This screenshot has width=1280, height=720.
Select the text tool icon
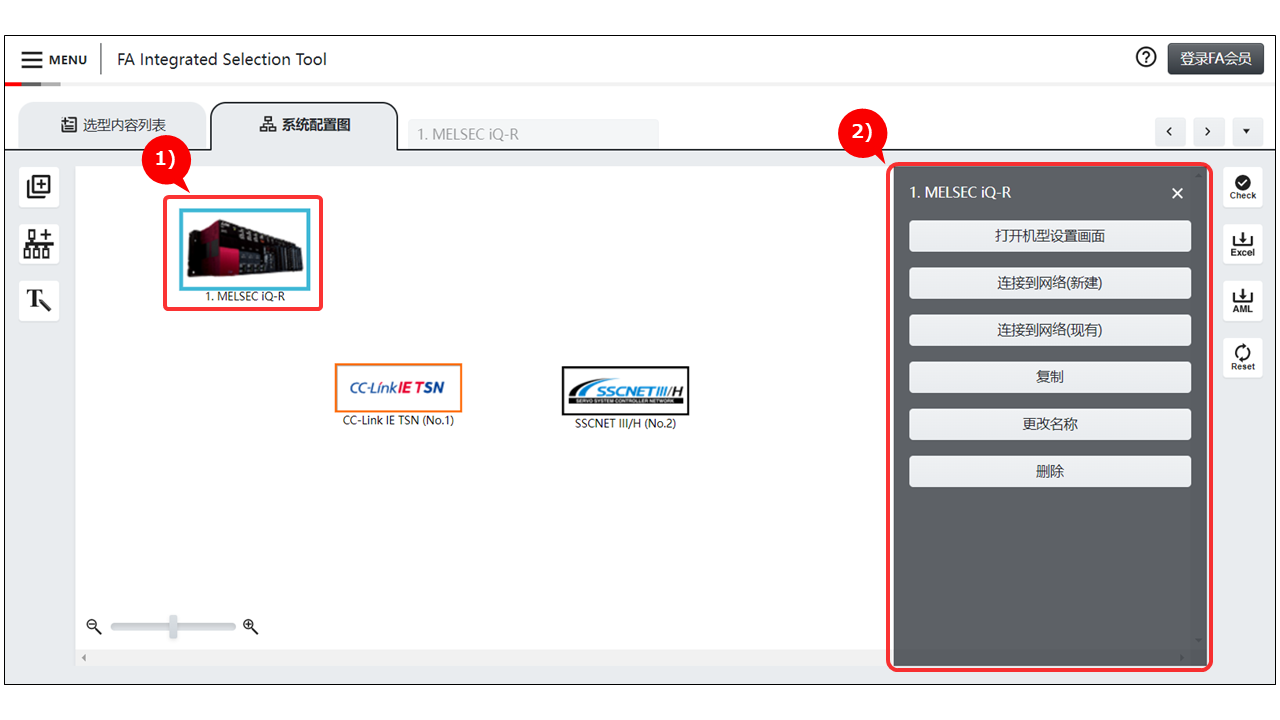pos(39,300)
